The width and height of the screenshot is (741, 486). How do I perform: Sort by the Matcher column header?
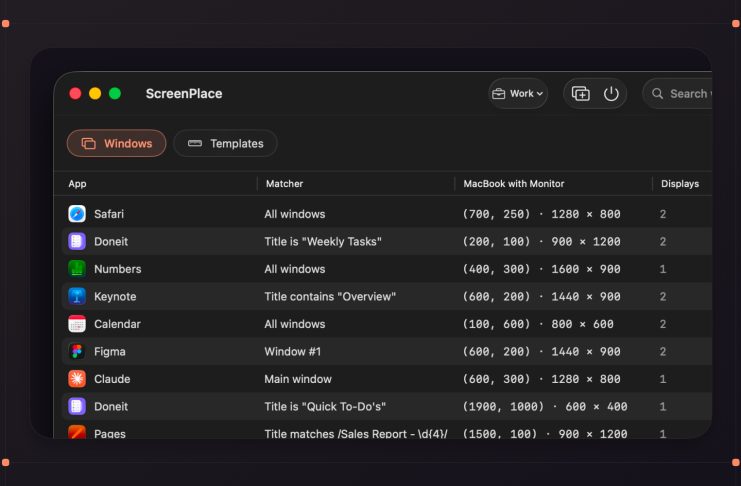tap(284, 183)
